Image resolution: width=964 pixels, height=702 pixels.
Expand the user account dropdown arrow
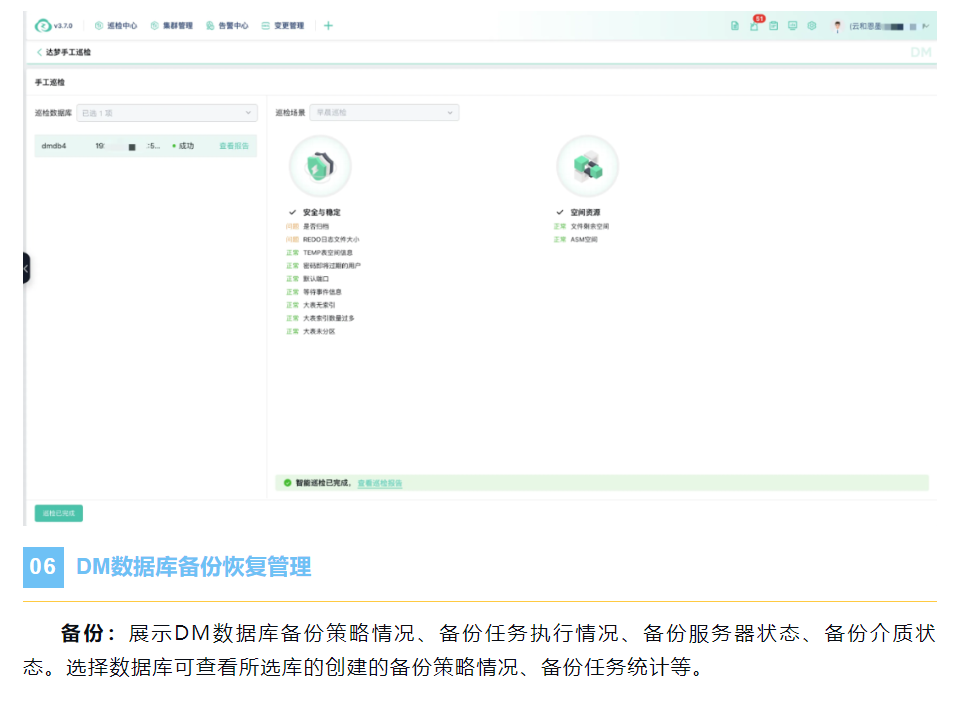click(x=926, y=26)
